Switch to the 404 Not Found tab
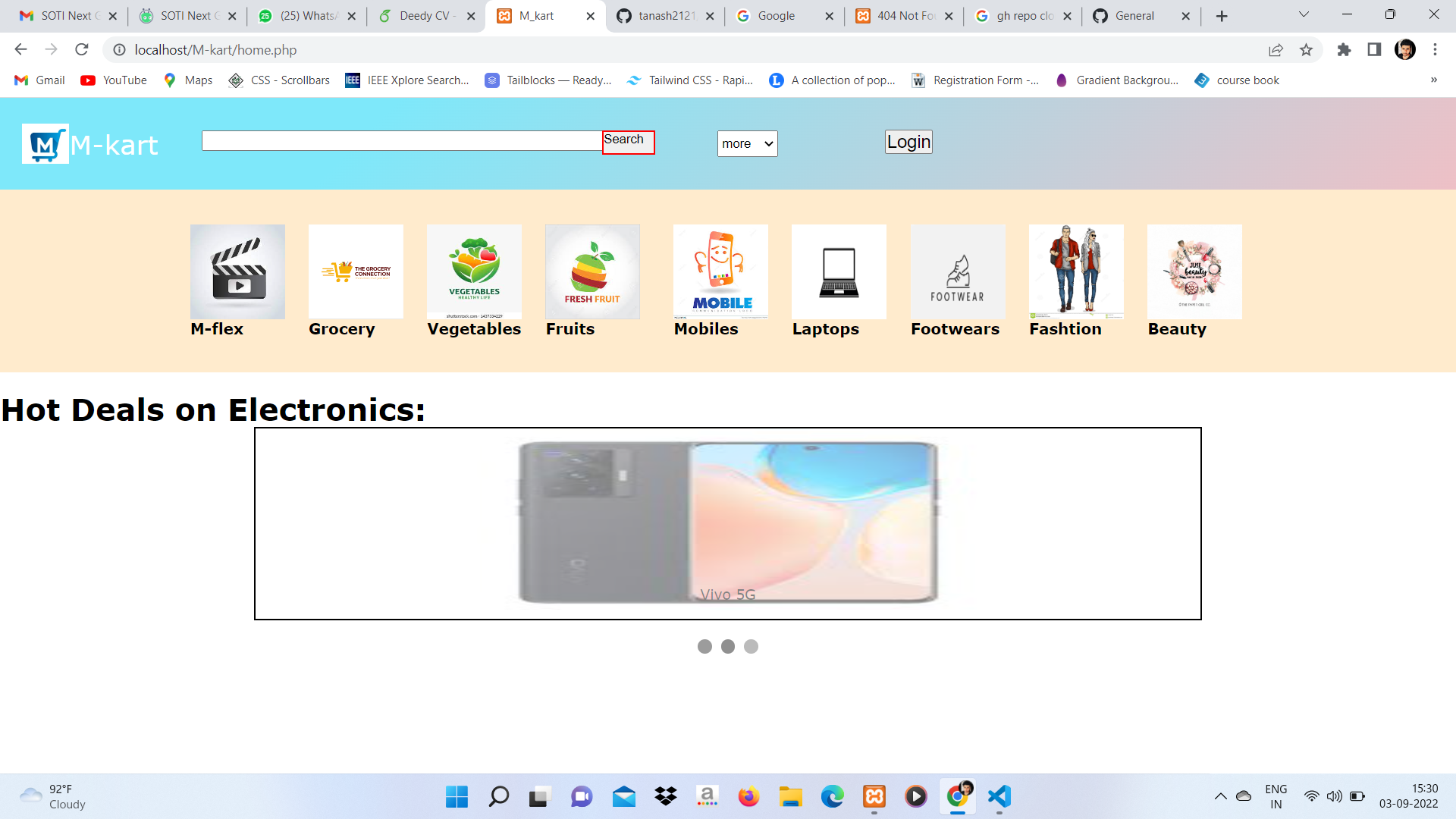Image resolution: width=1456 pixels, height=819 pixels. 903,16
